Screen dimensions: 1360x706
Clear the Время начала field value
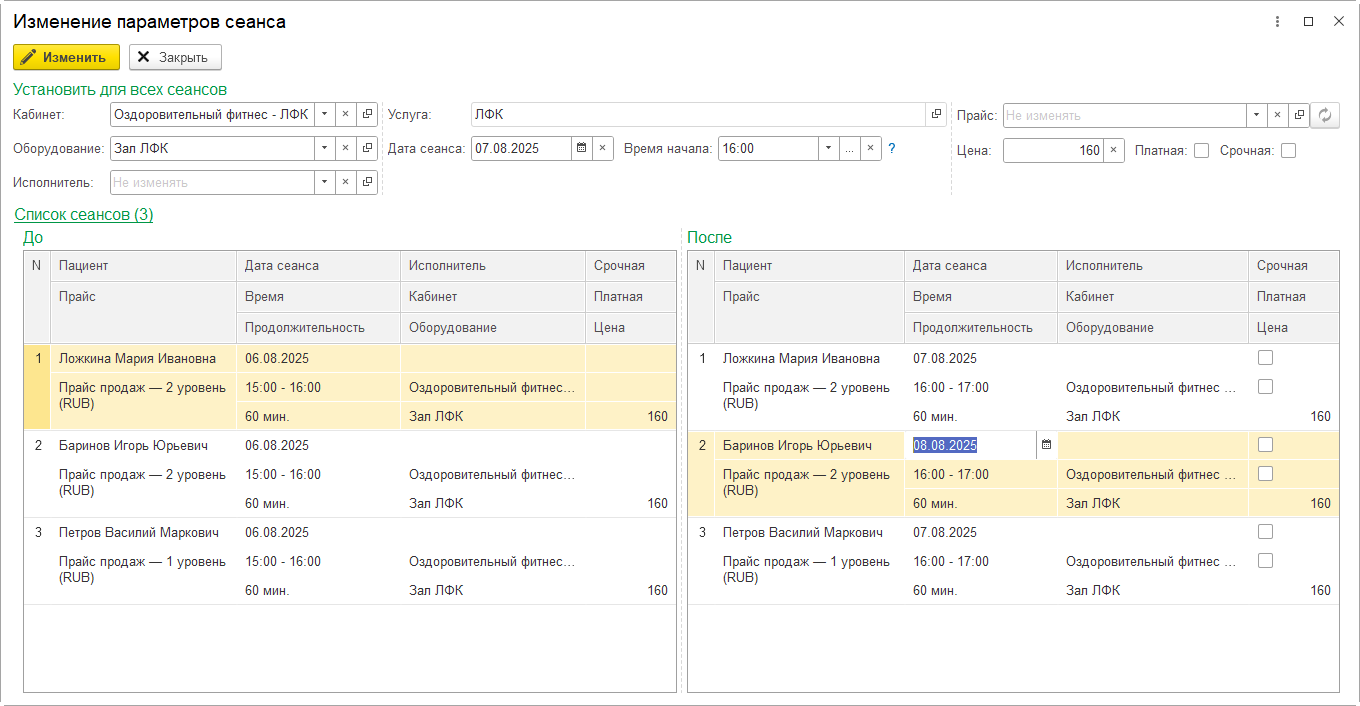(x=871, y=148)
